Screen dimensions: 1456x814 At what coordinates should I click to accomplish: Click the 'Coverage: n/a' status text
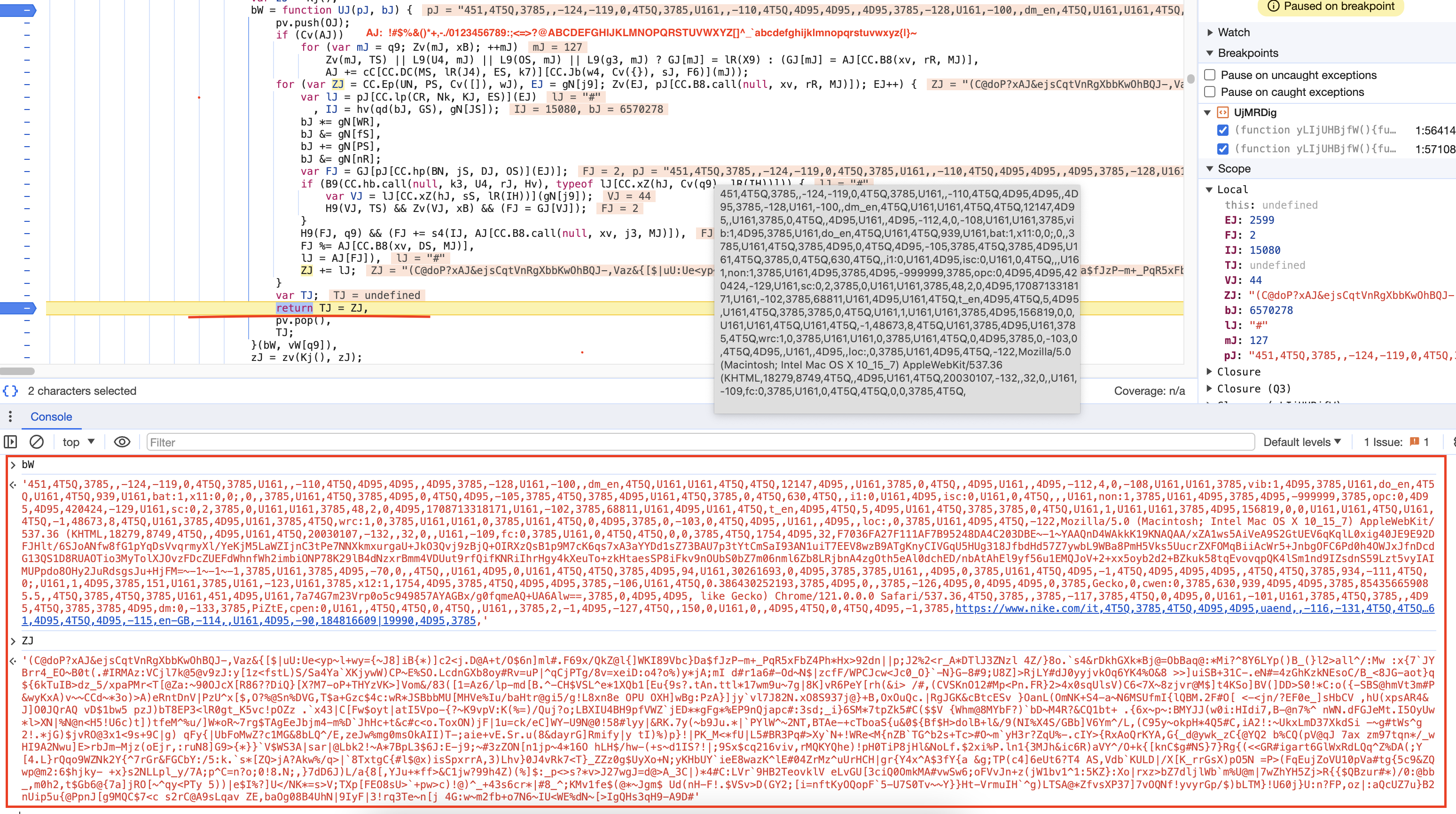click(x=1149, y=391)
